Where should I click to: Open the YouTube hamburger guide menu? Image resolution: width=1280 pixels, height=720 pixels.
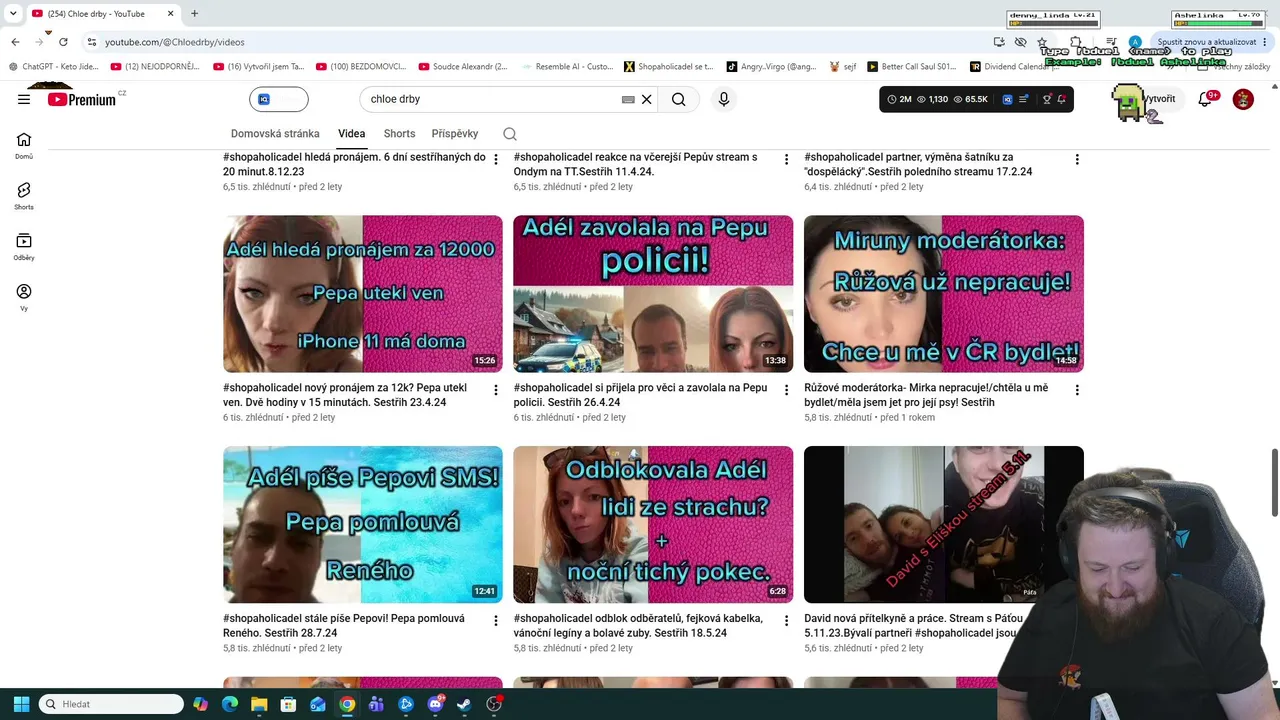pos(24,99)
